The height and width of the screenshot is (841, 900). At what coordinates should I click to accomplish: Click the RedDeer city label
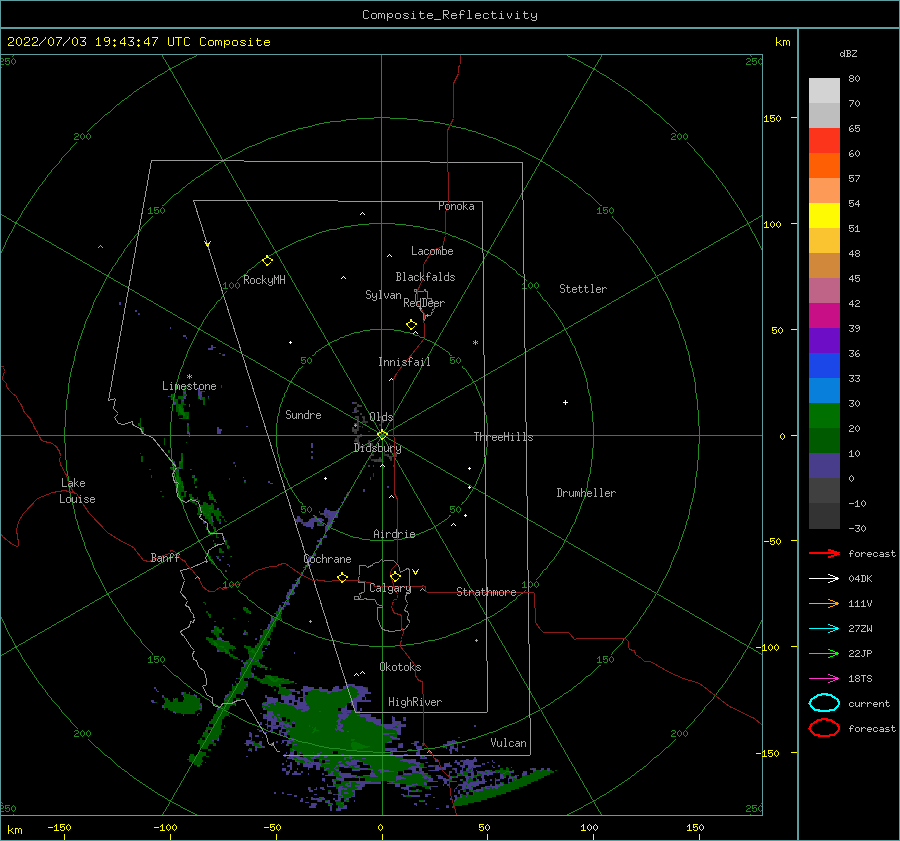tap(424, 303)
